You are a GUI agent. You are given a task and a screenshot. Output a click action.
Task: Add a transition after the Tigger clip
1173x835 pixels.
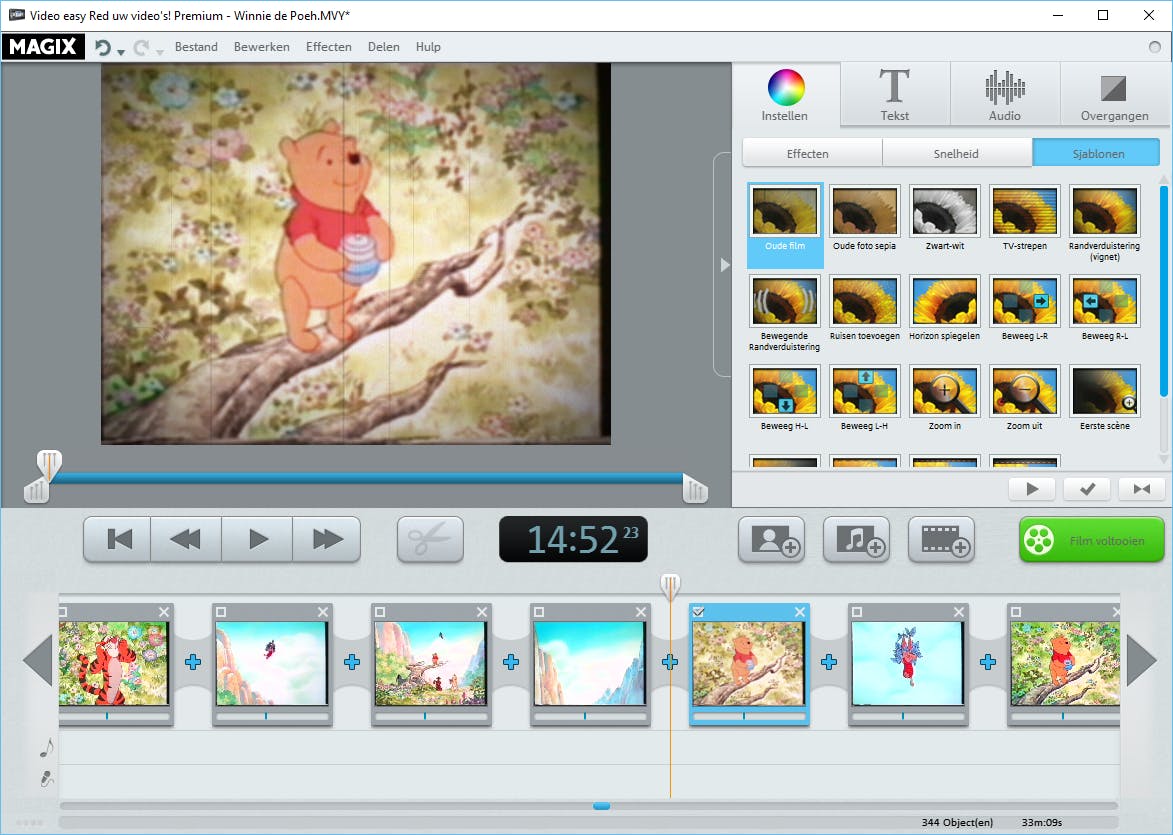point(193,662)
